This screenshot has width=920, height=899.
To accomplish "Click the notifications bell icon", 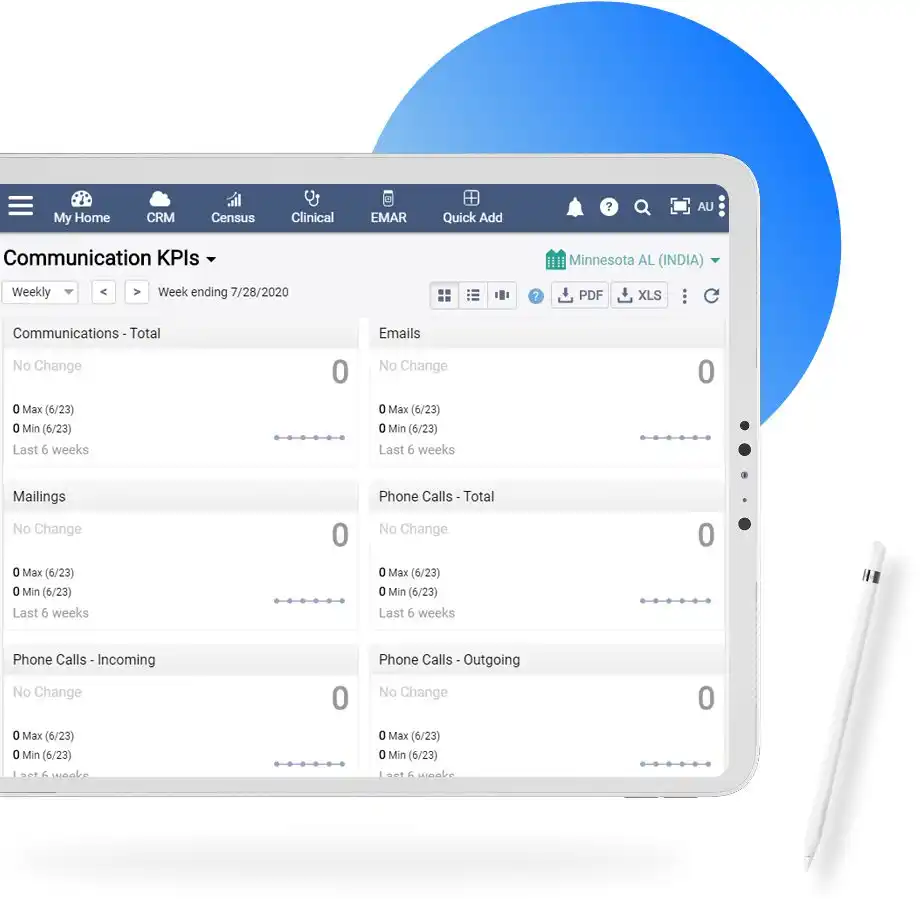I will (x=574, y=207).
